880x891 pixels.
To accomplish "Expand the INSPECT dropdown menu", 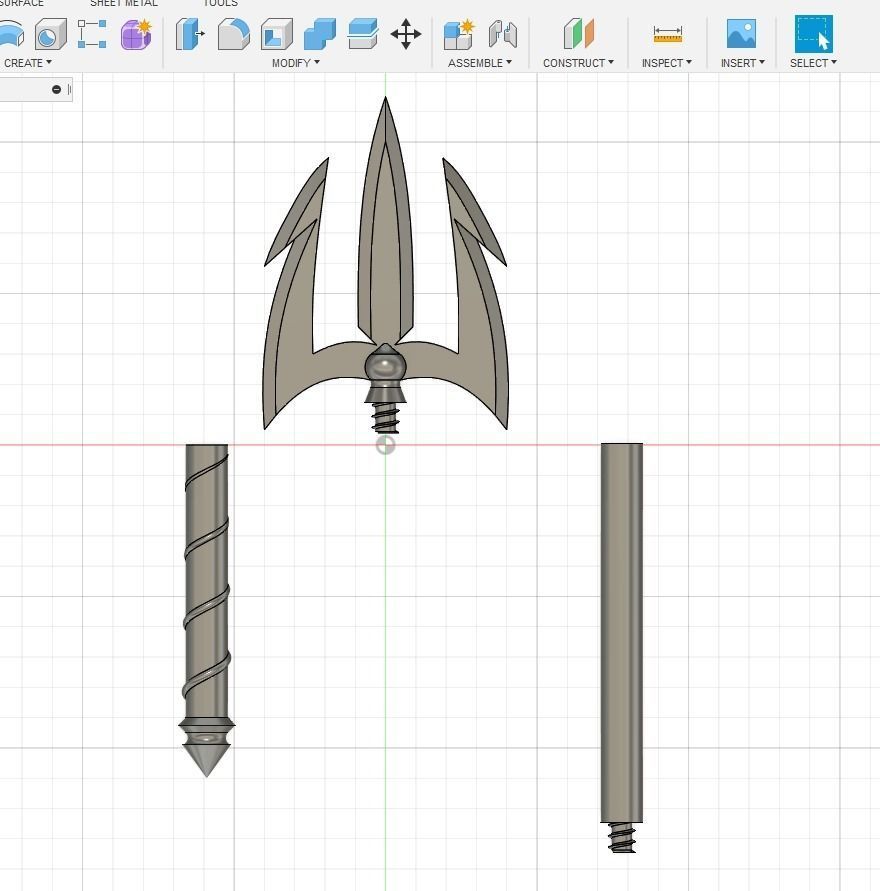I will coord(666,63).
